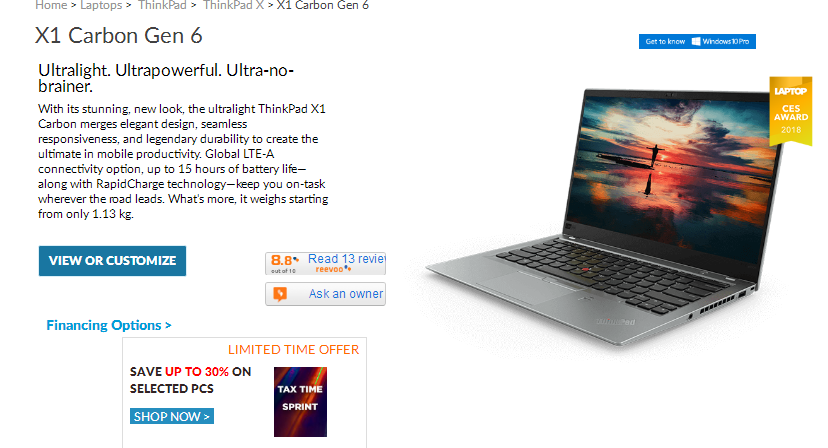This screenshot has width=828, height=448.
Task: Open Read 13 reviews link
Action: (346, 259)
